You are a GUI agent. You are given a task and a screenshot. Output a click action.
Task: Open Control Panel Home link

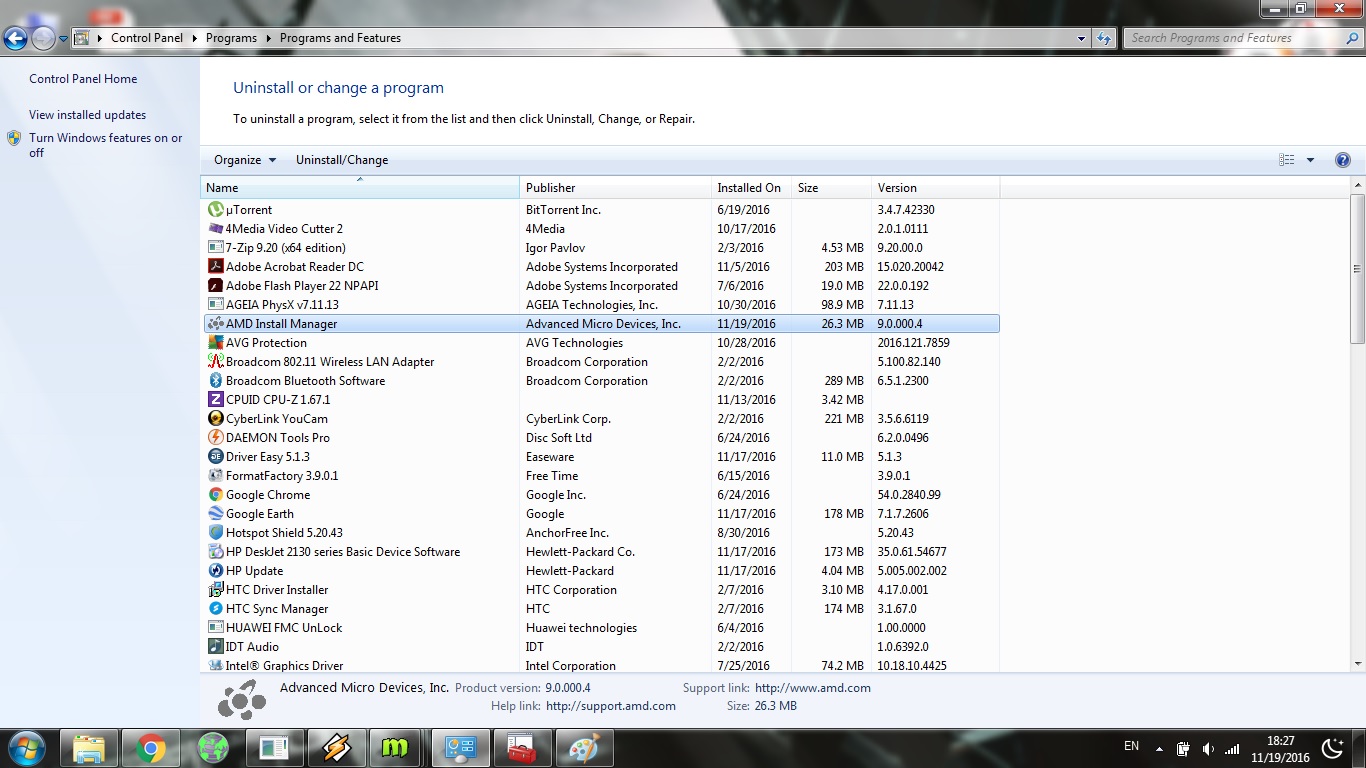pos(83,79)
